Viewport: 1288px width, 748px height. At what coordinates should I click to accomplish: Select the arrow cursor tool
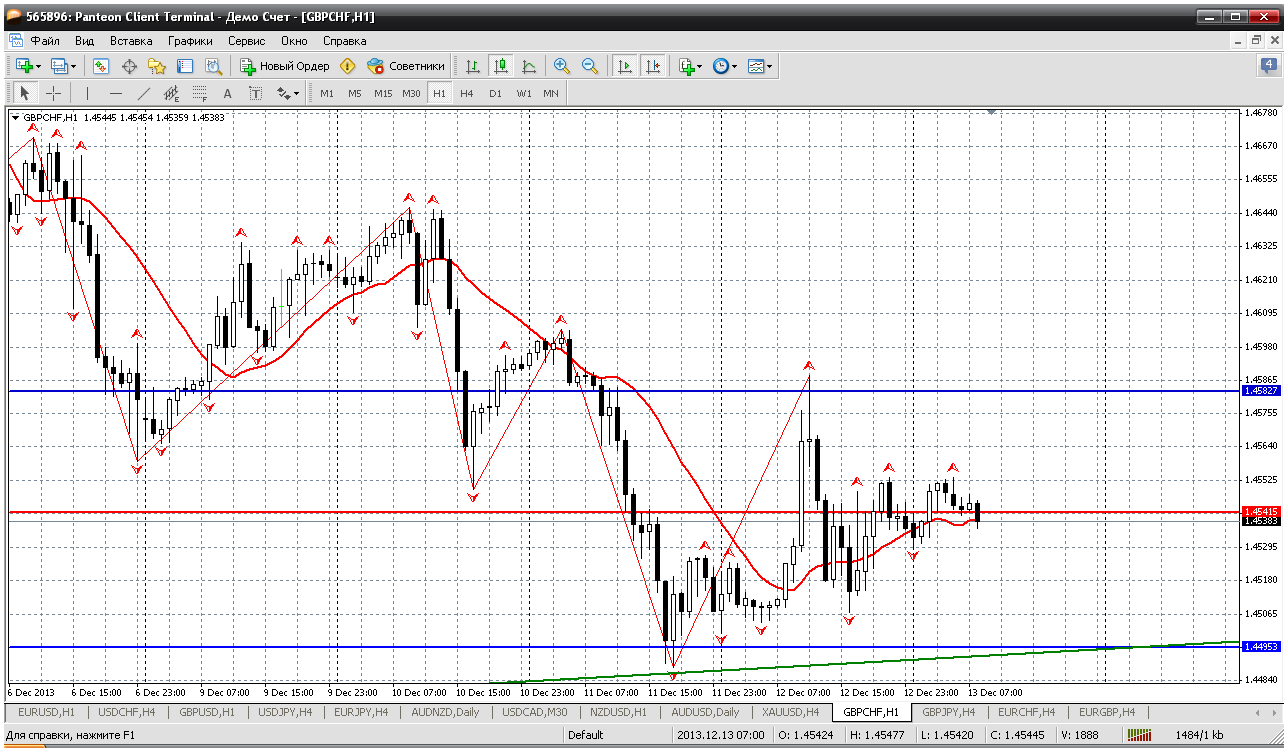[26, 93]
